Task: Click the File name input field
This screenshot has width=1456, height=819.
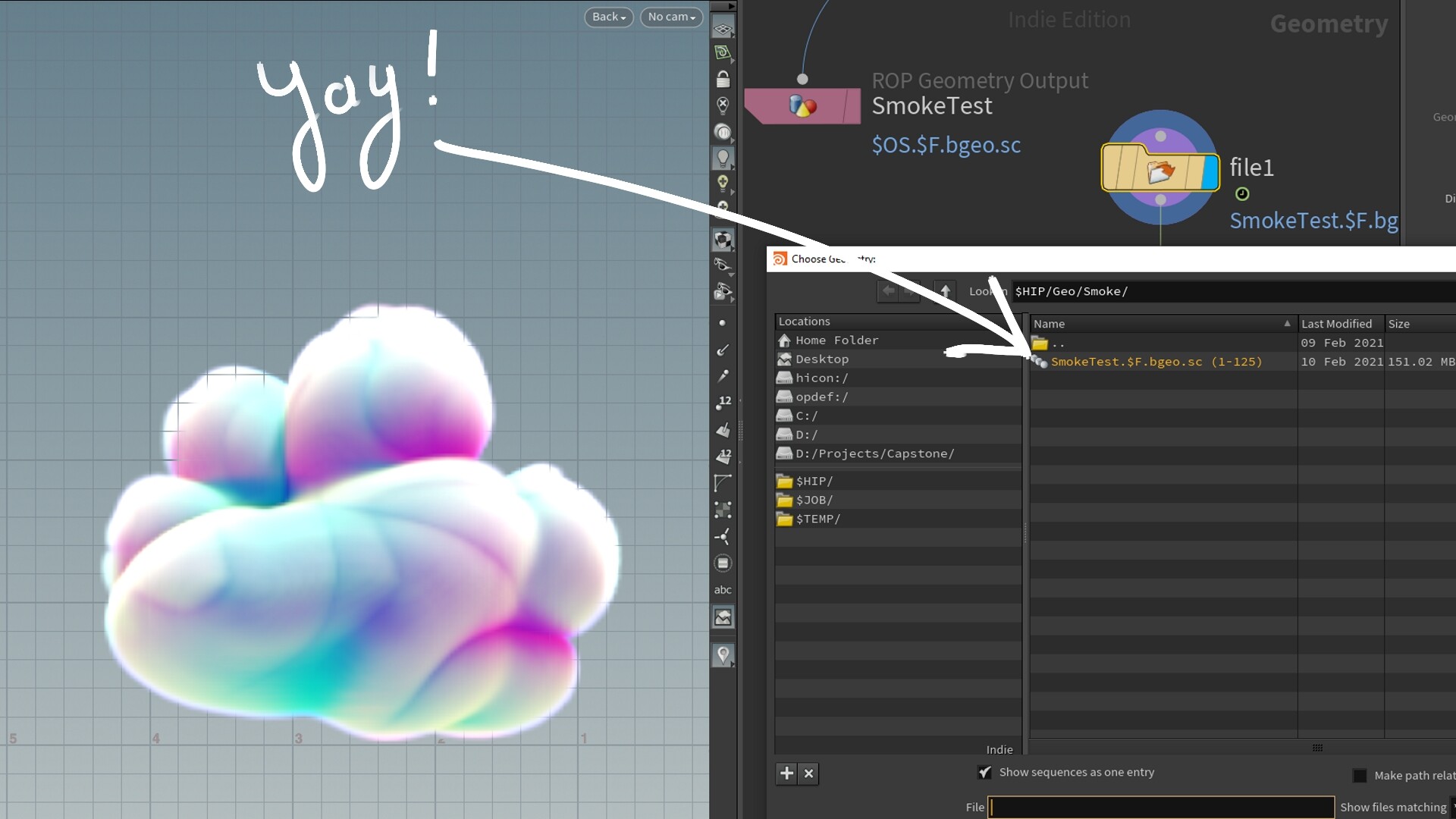Action: point(1160,808)
